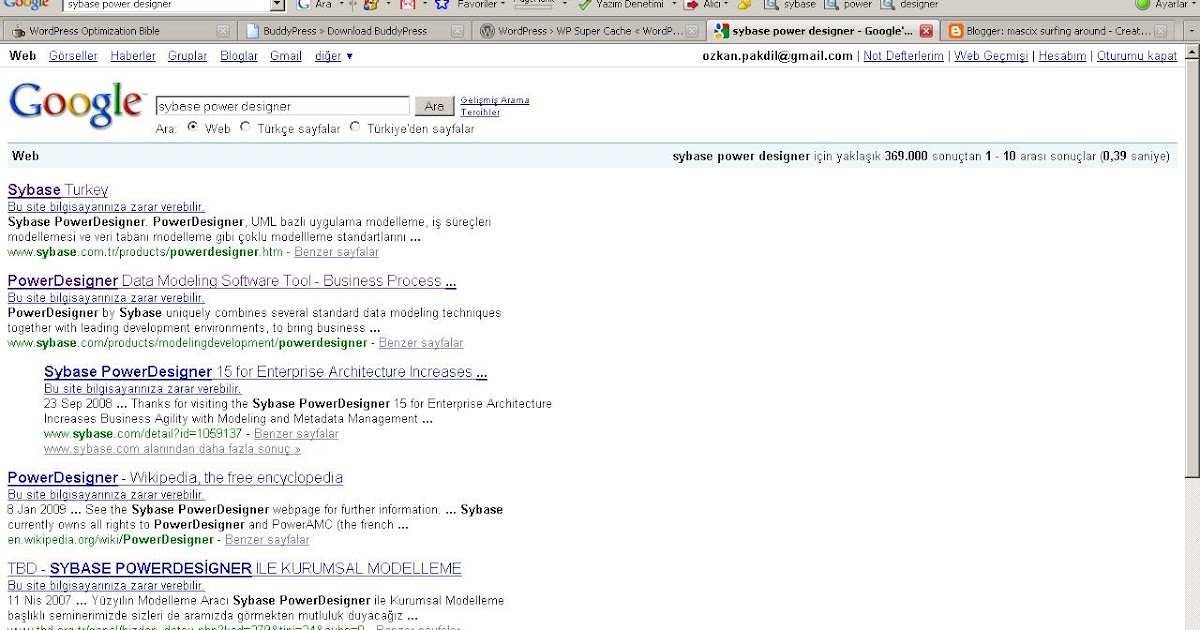Find the word 'designer' via toolbar button
Viewport: 1200px width, 630px height.
click(x=911, y=4)
